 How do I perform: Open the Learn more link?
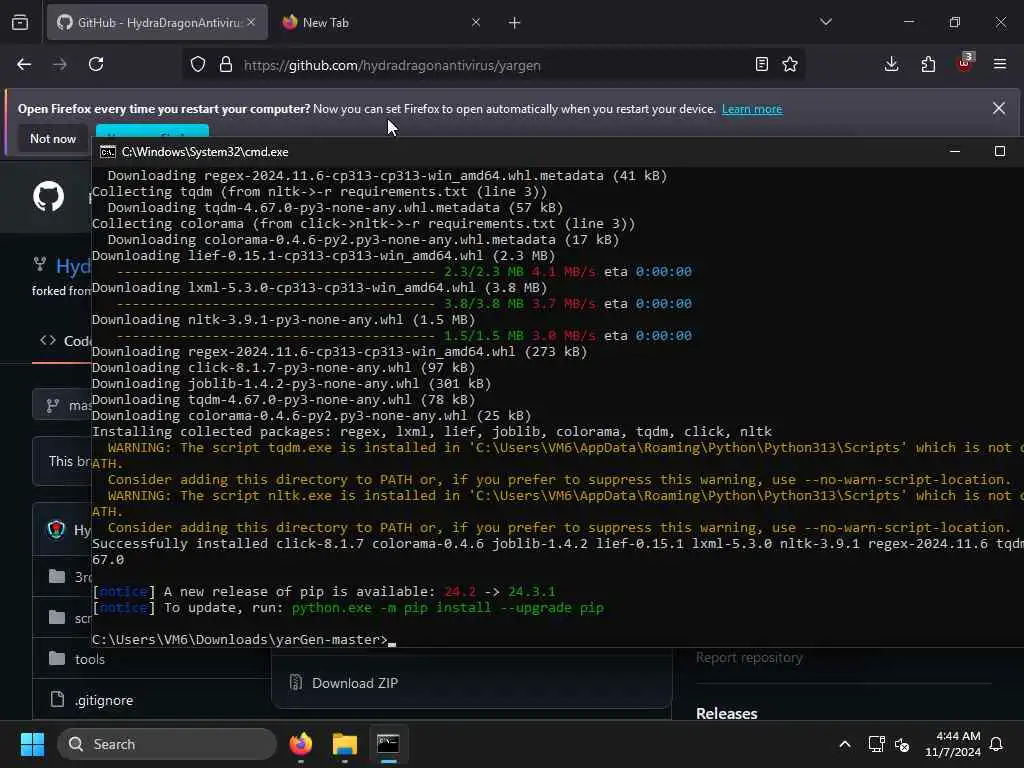(752, 109)
